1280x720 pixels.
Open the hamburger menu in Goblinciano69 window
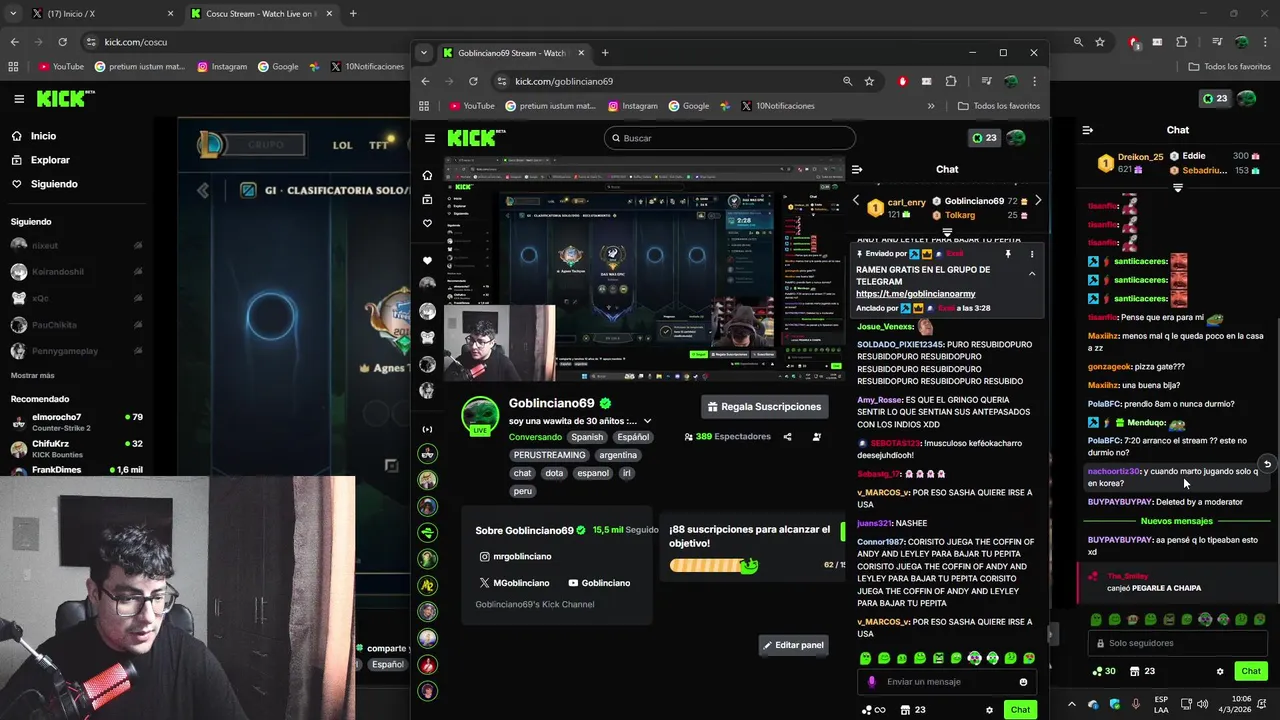click(x=429, y=138)
